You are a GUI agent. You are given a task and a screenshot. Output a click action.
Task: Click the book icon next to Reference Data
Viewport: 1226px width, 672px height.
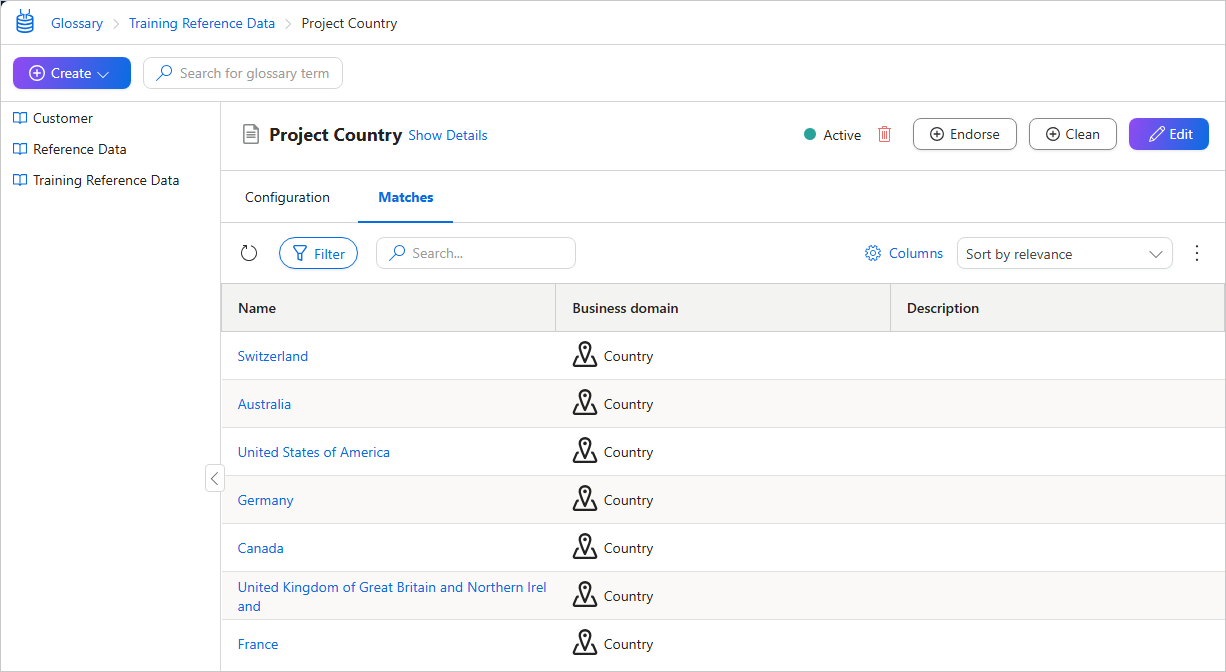20,149
